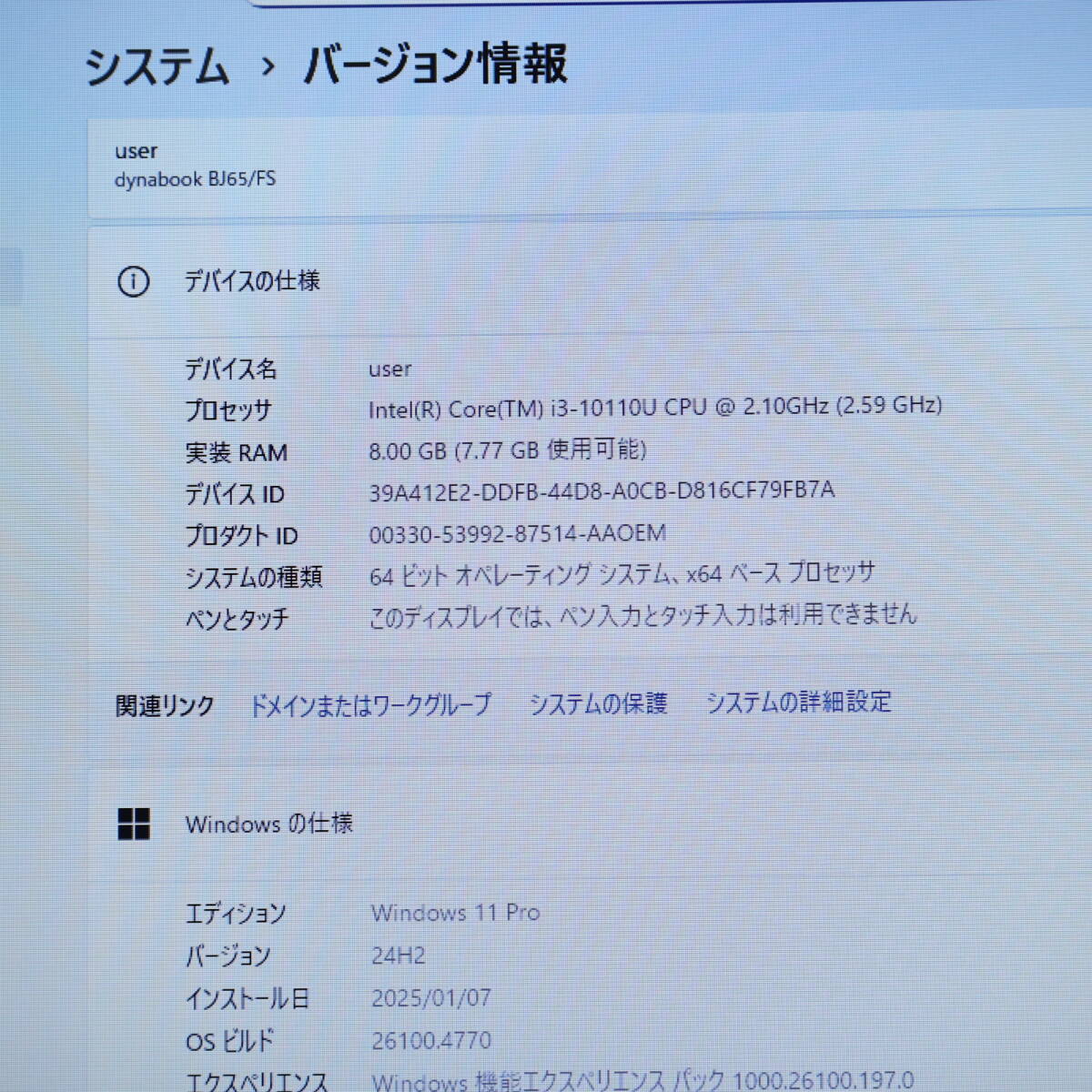Open ドメインまたはワークグループ link
The height and width of the screenshot is (1092, 1092).
pos(370,704)
